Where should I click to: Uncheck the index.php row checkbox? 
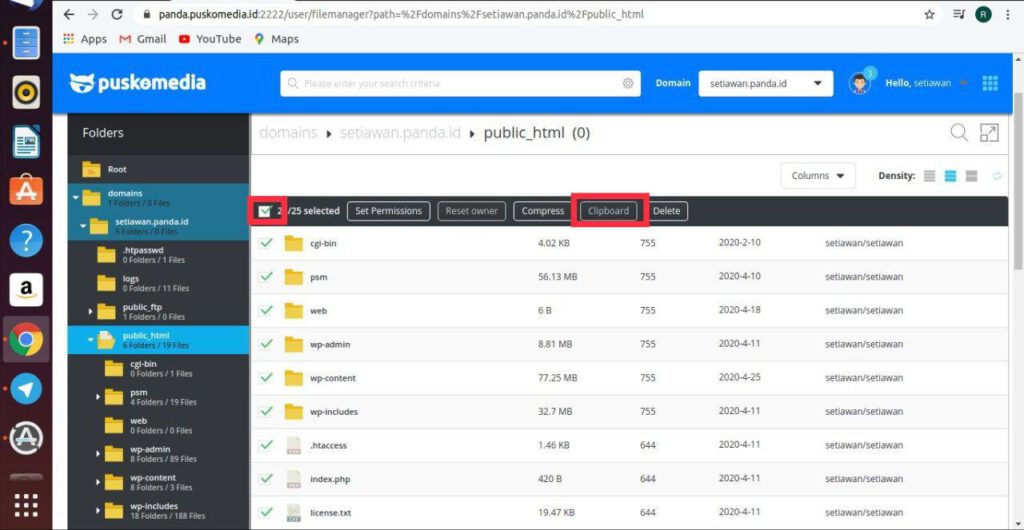(266, 479)
